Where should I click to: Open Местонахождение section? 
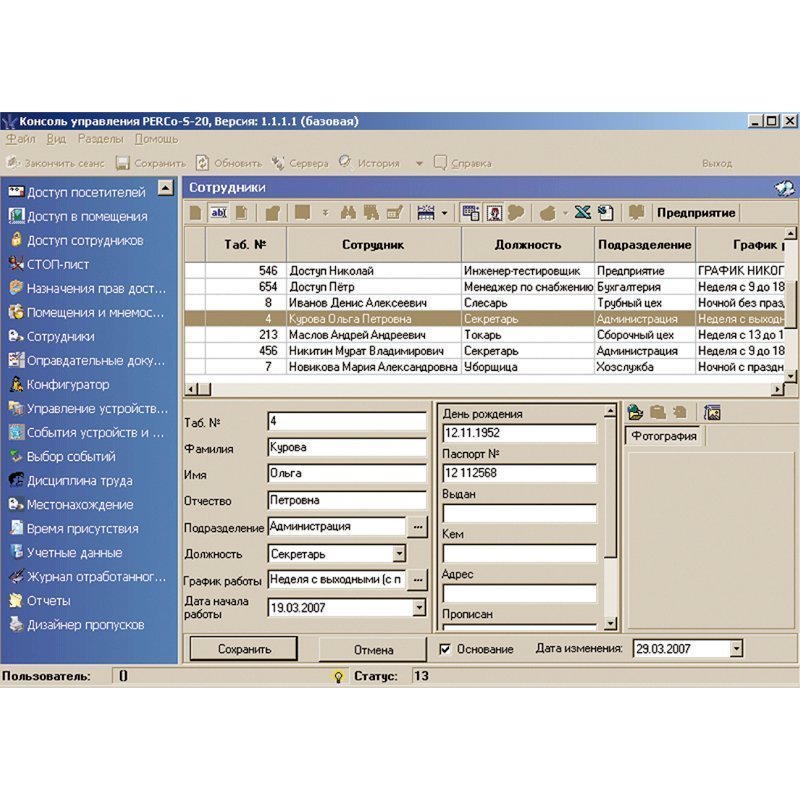[x=71, y=504]
